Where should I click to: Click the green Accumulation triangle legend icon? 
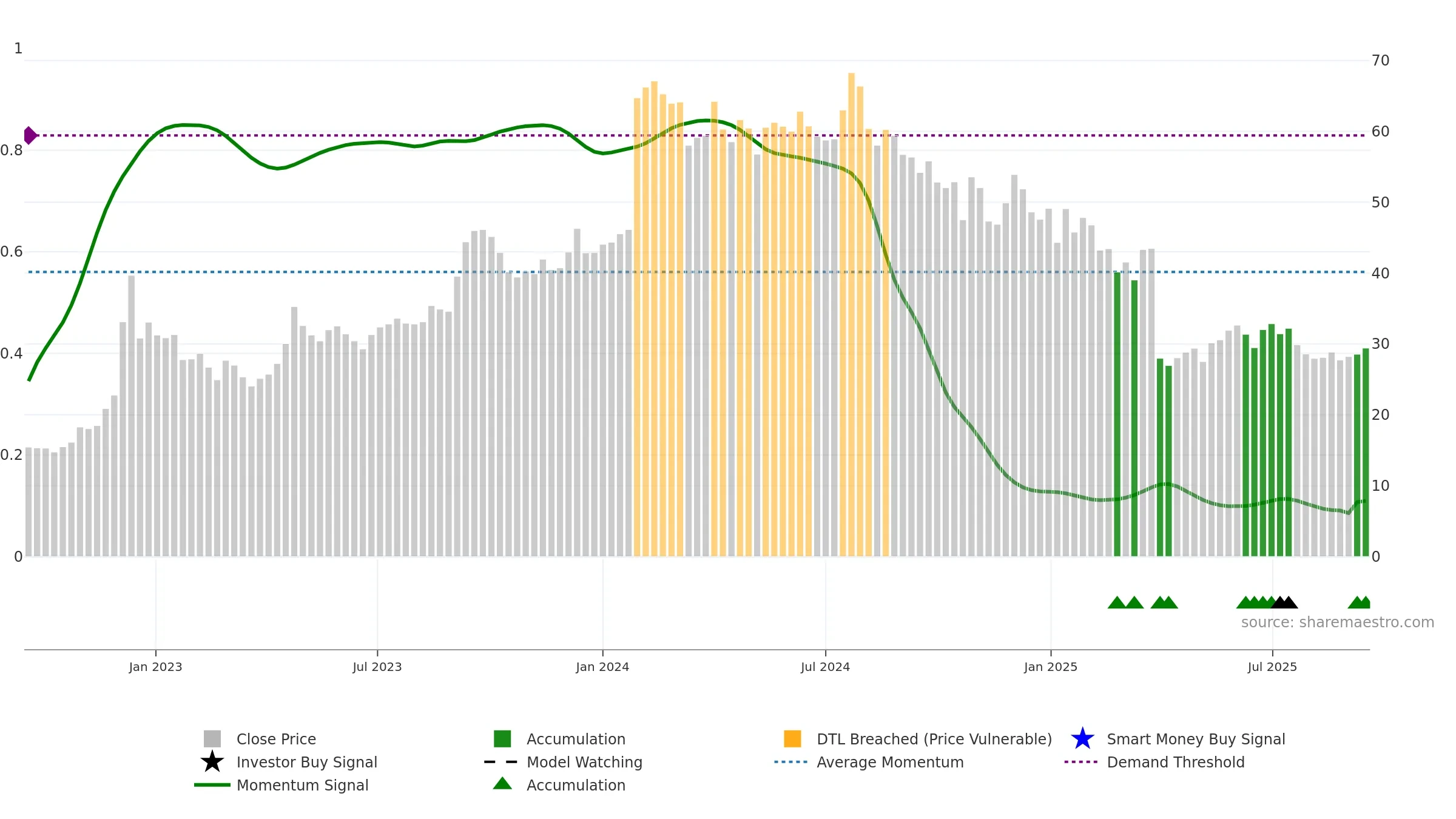(x=502, y=784)
